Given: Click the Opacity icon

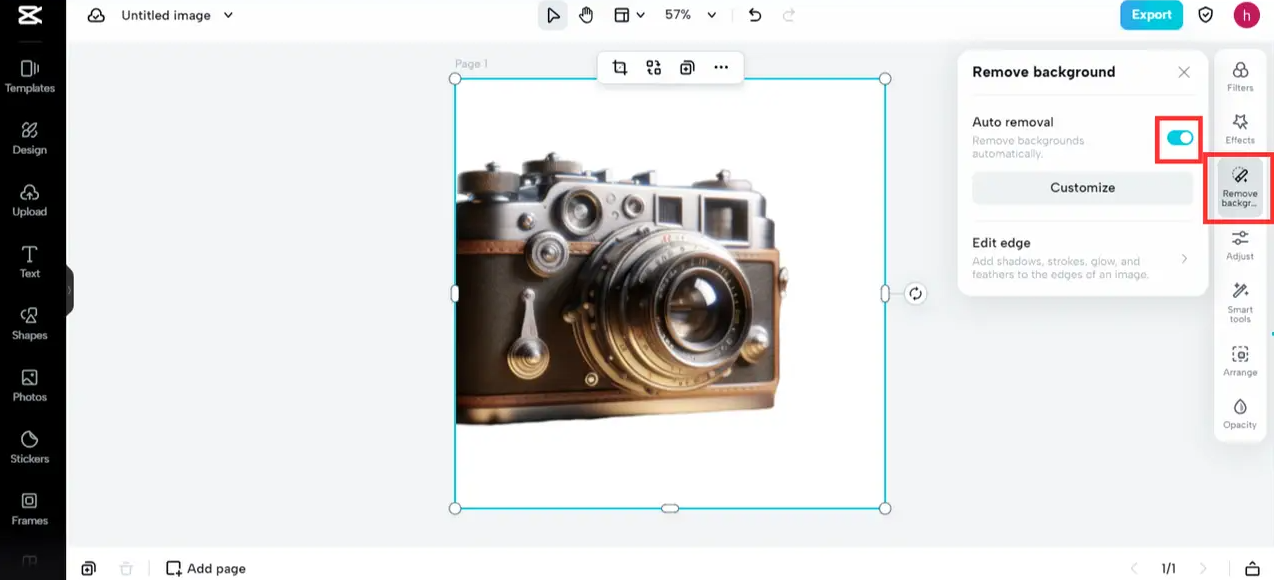Looking at the screenshot, I should pos(1240,413).
